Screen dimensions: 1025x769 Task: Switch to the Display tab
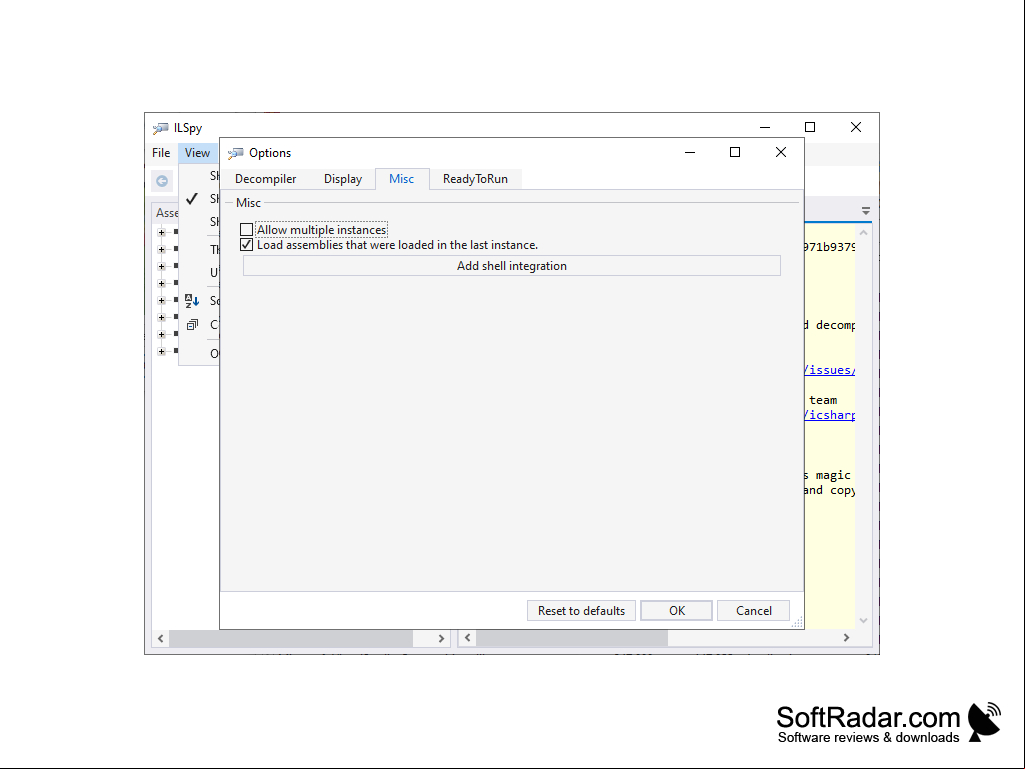[x=343, y=179]
